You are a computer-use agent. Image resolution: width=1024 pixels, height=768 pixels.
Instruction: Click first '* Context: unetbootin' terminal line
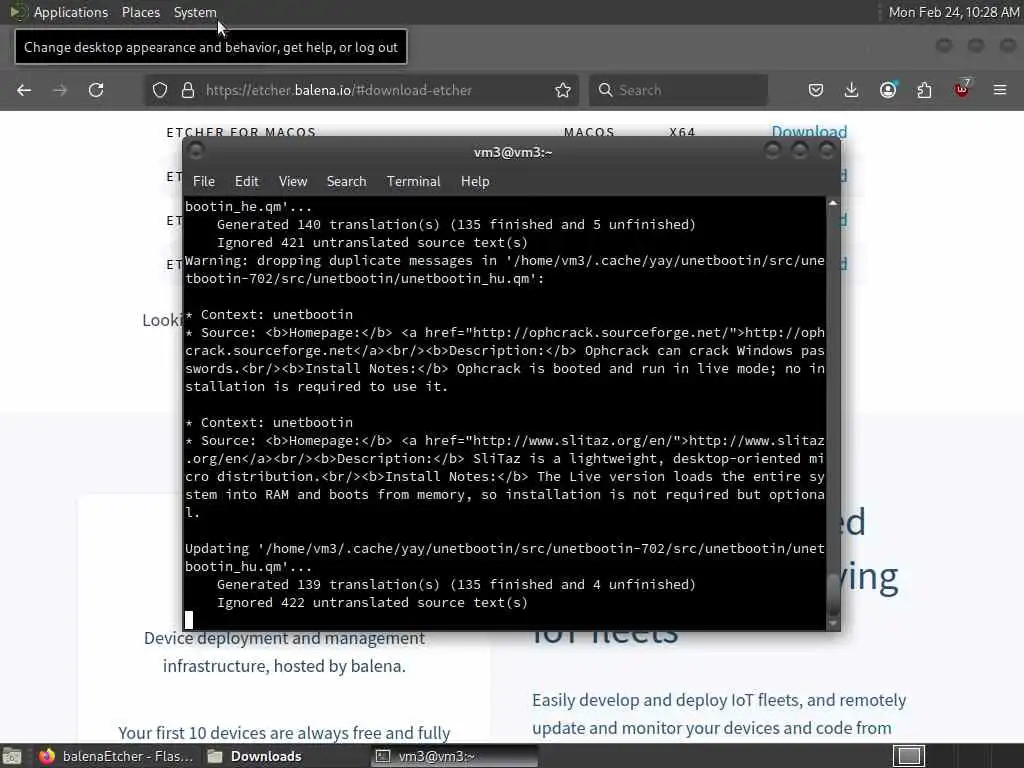pos(269,315)
